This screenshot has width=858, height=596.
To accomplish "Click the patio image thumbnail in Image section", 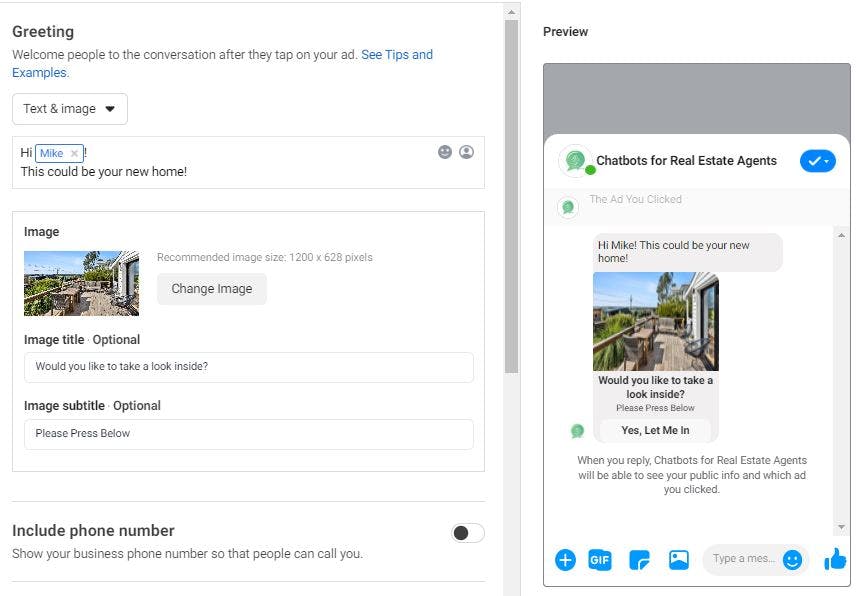I will (x=82, y=283).
